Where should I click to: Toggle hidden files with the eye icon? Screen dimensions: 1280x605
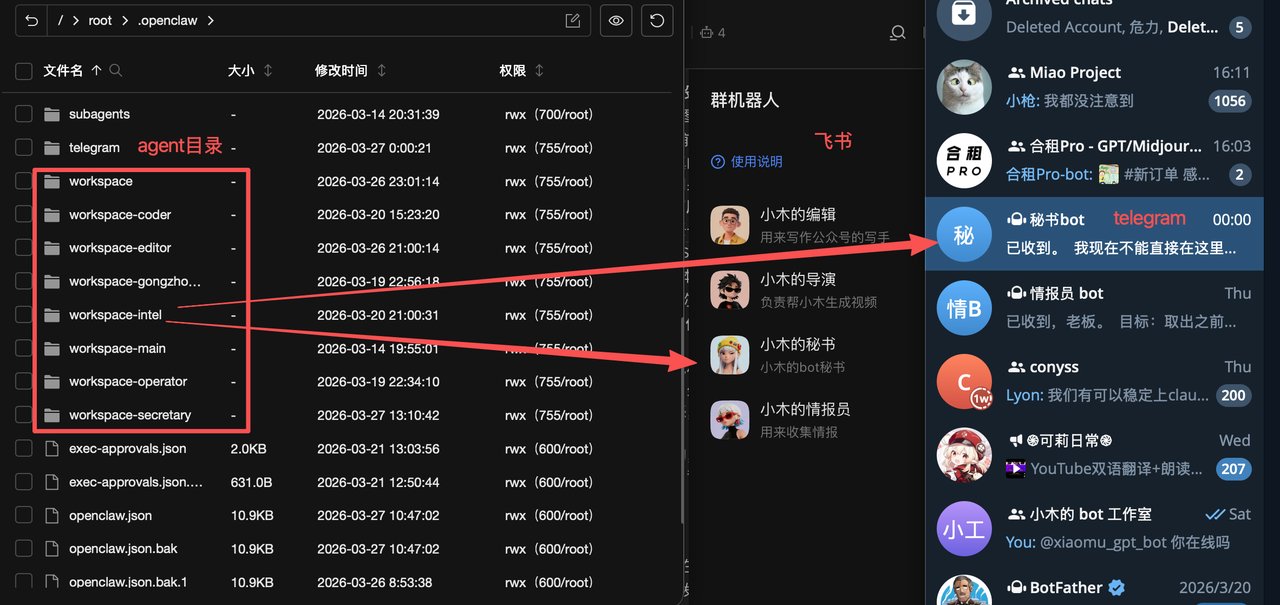coord(617,20)
